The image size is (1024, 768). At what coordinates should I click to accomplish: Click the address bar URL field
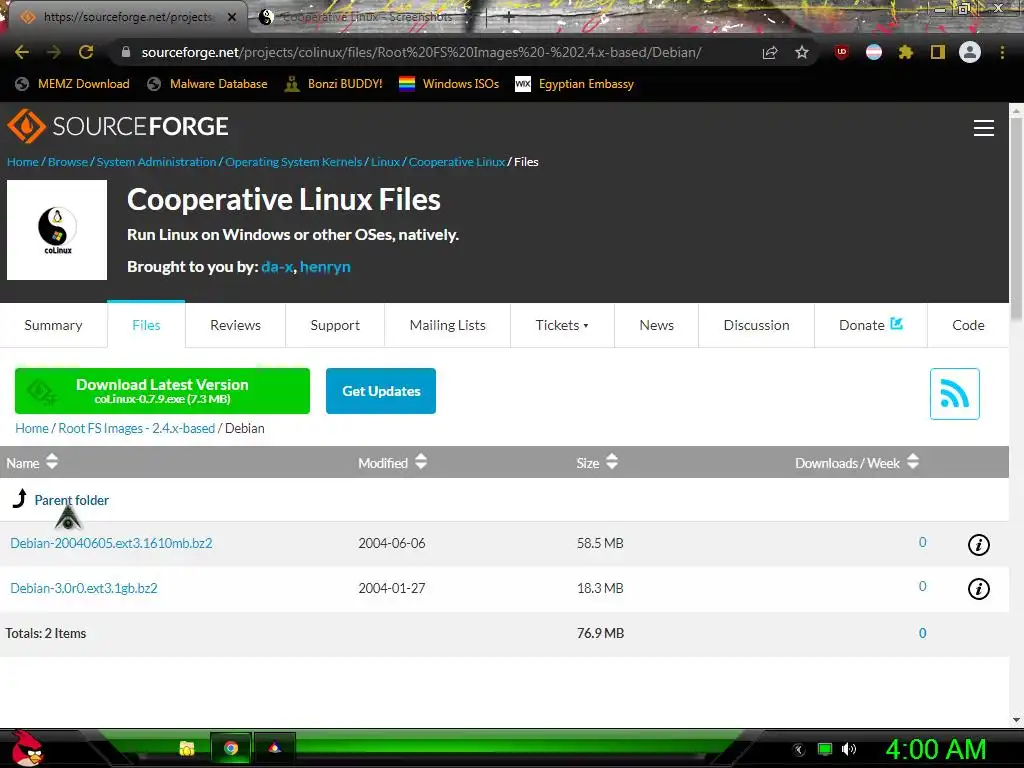tap(421, 52)
